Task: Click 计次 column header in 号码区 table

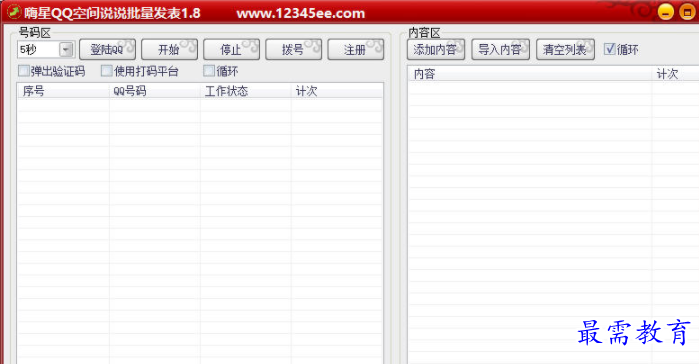Action: [x=337, y=91]
